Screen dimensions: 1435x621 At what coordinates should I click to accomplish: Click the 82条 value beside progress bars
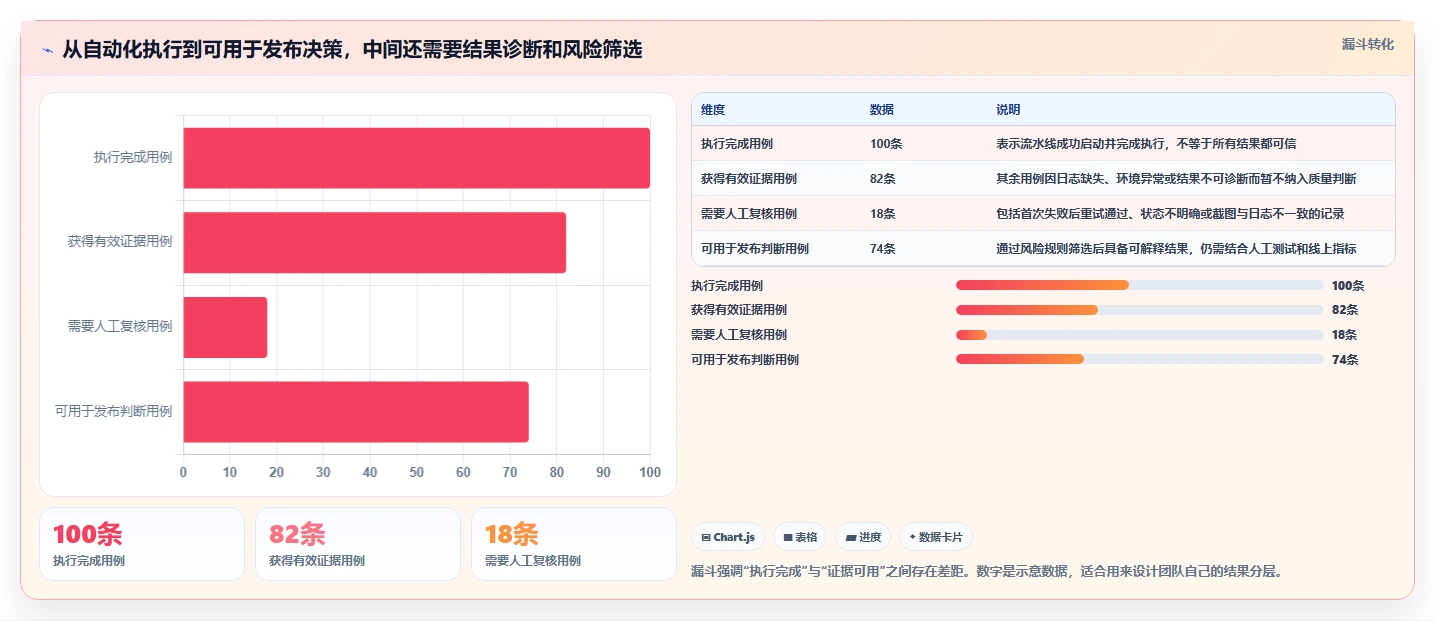pos(1345,310)
